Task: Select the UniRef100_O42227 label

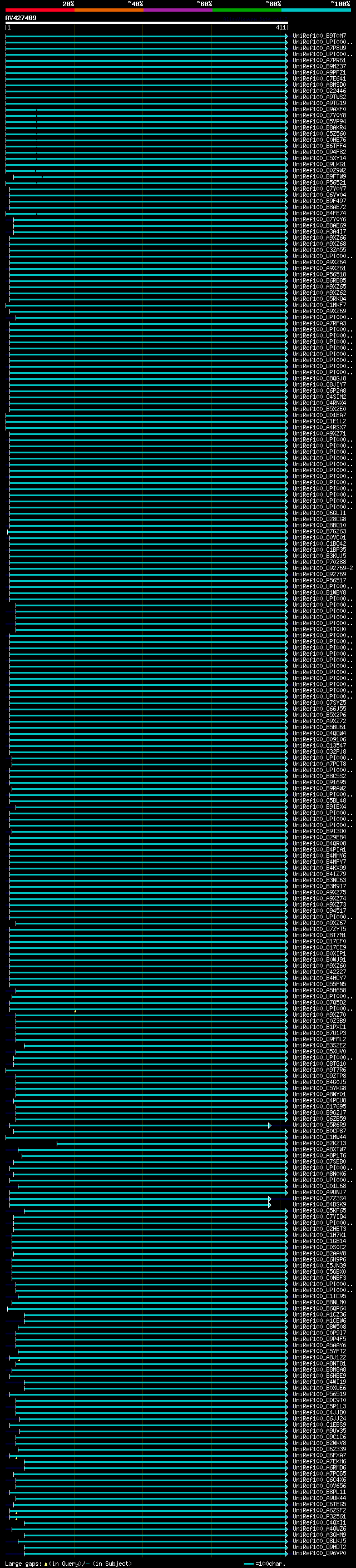Action: [x=319, y=972]
